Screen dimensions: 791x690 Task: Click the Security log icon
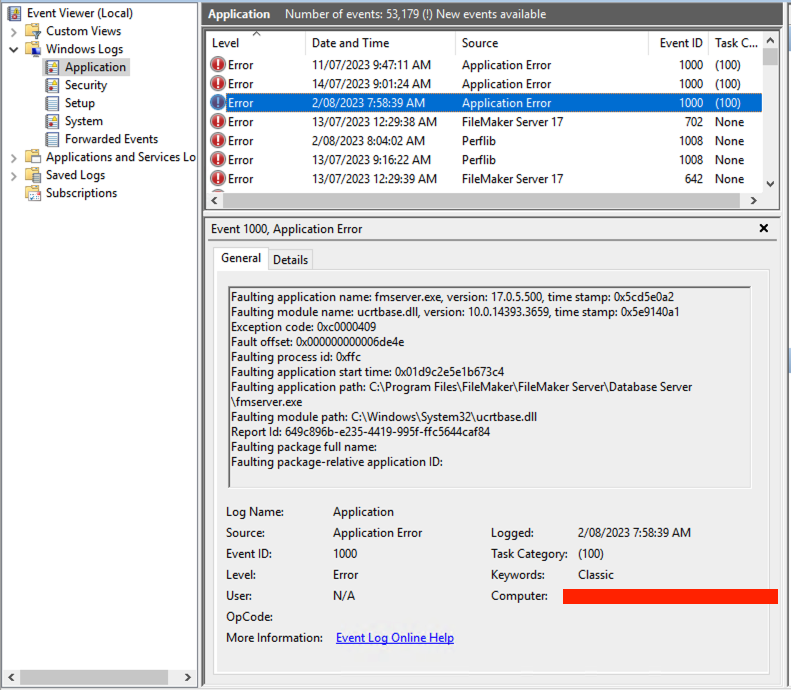pyautogui.click(x=52, y=85)
